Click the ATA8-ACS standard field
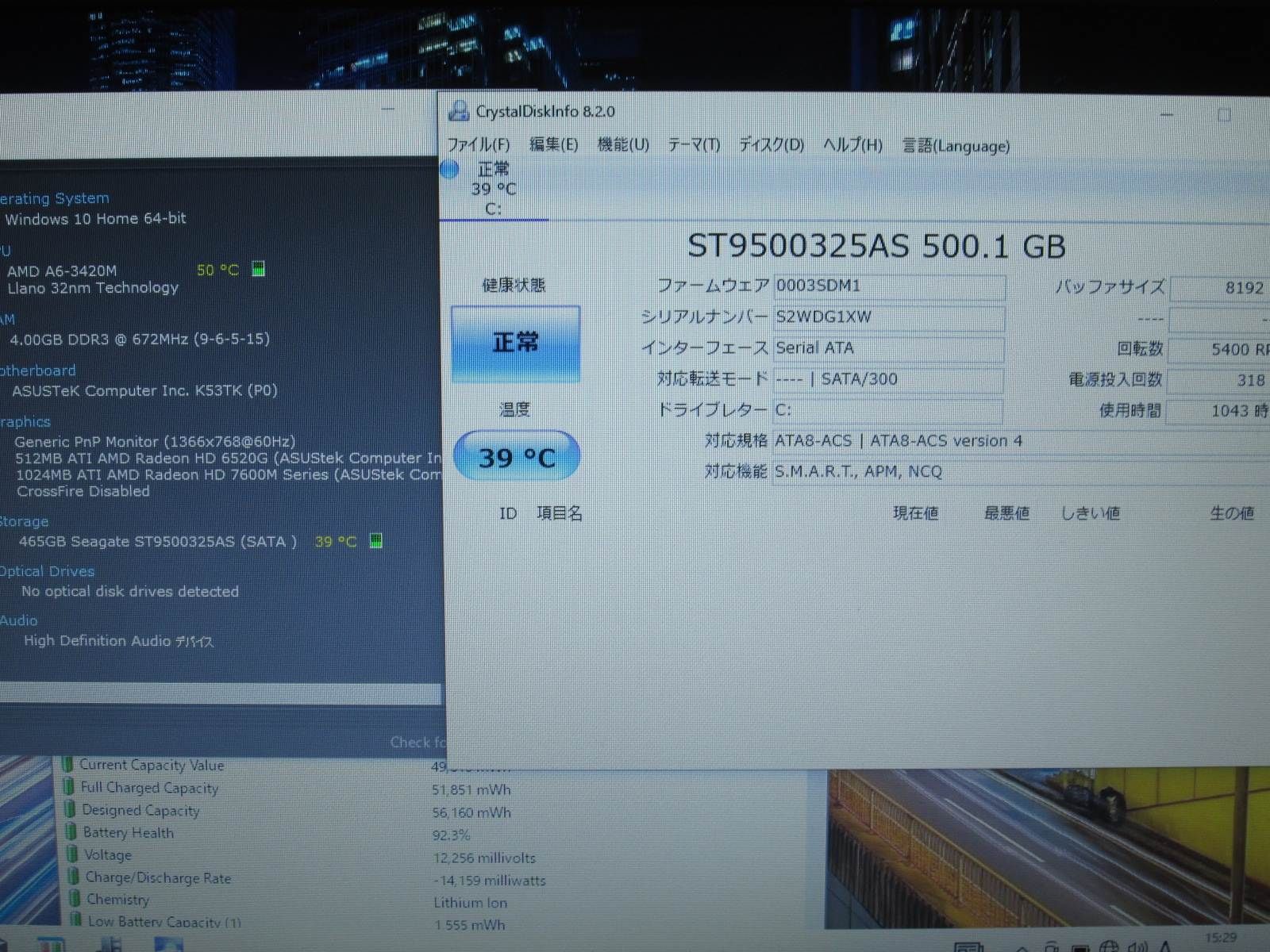1270x952 pixels. [x=1022, y=441]
